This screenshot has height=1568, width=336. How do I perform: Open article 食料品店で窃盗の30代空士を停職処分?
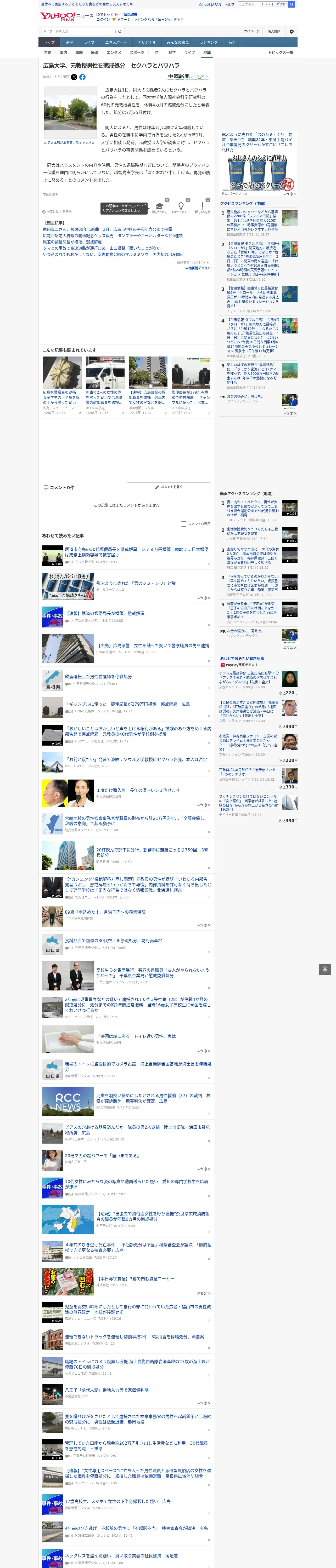tap(113, 941)
